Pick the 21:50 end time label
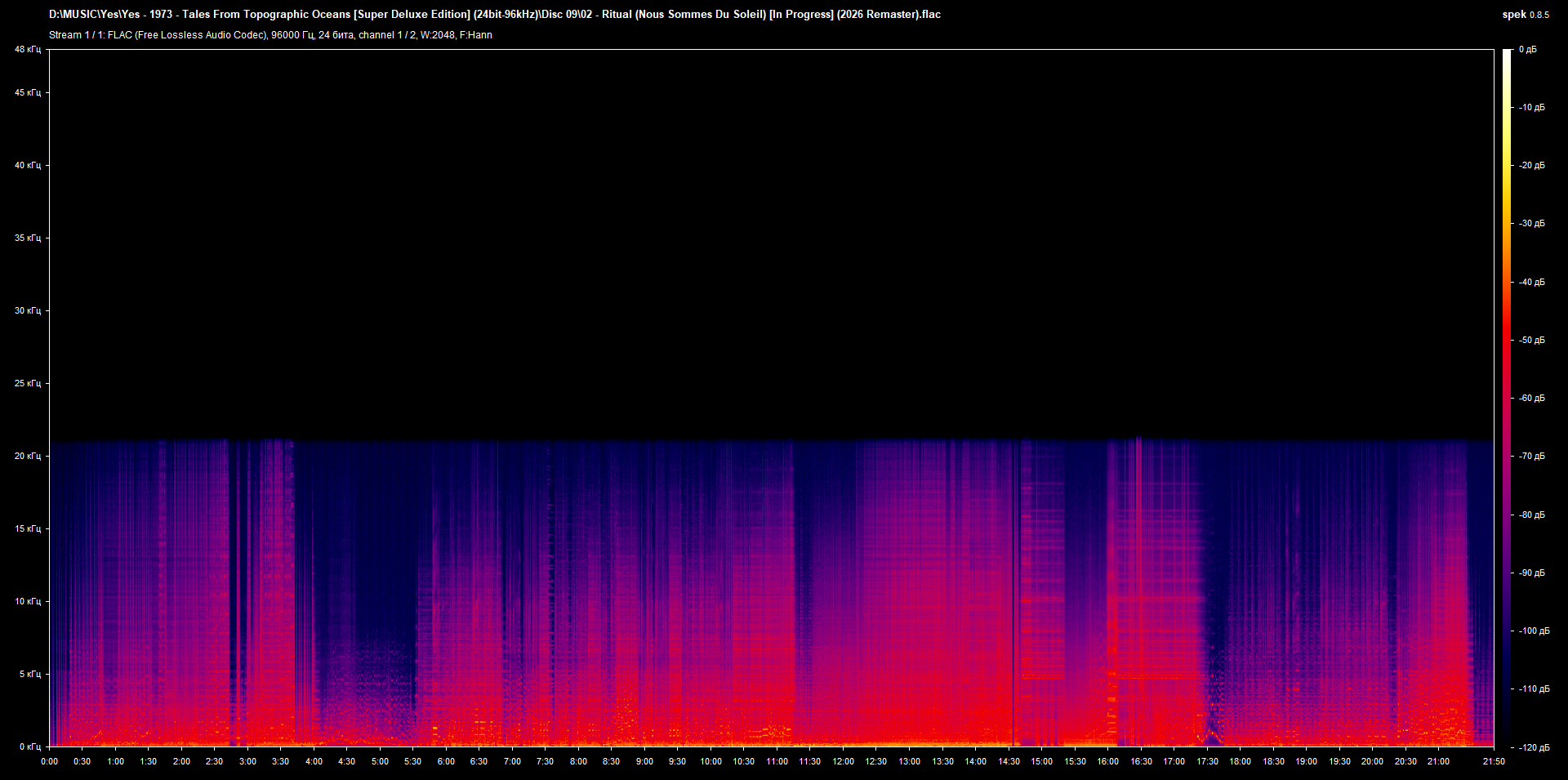 point(1494,761)
